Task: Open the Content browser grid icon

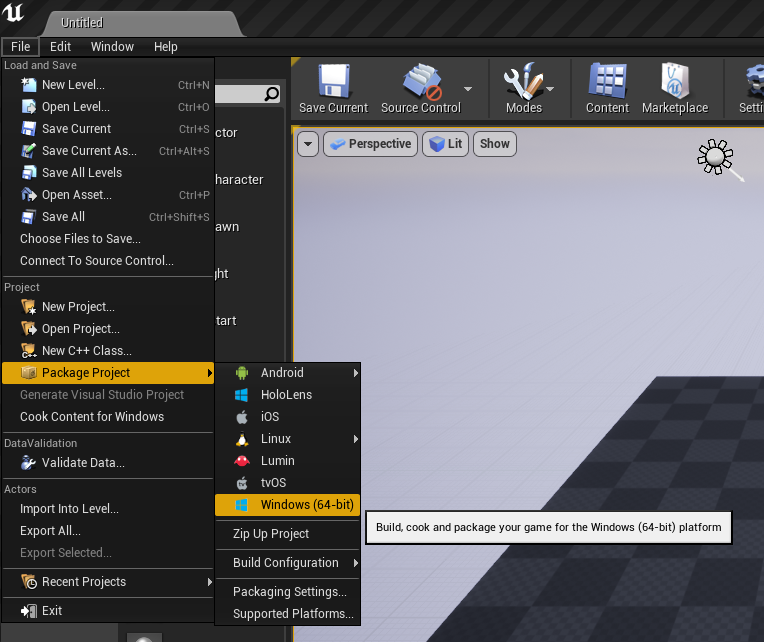Action: tap(607, 81)
